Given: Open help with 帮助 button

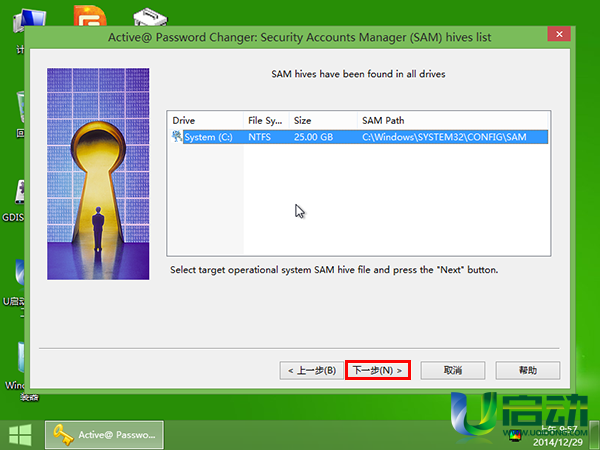Looking at the screenshot, I should point(528,370).
